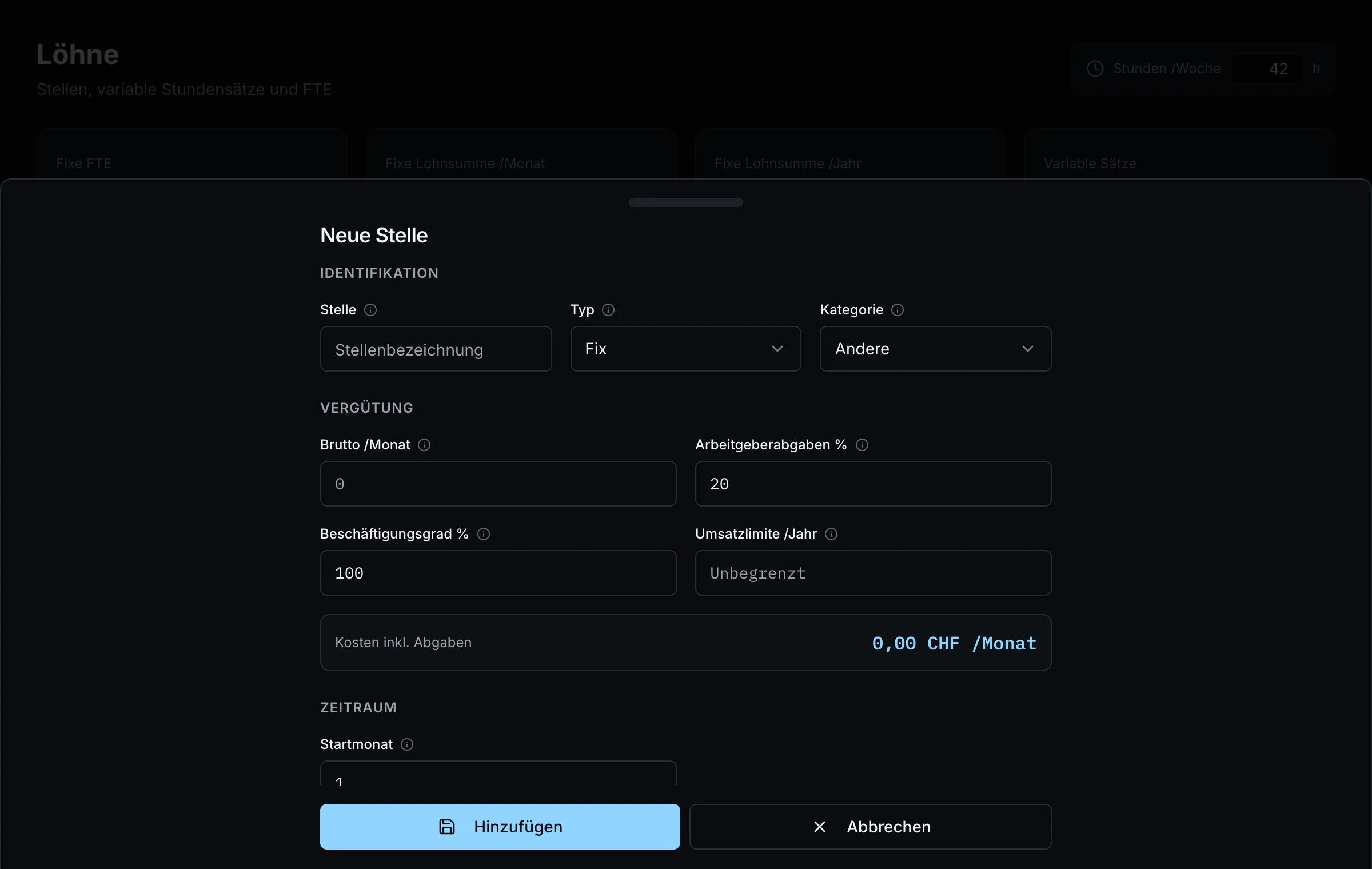
Task: Click the info icon next to Typ
Action: [x=608, y=310]
